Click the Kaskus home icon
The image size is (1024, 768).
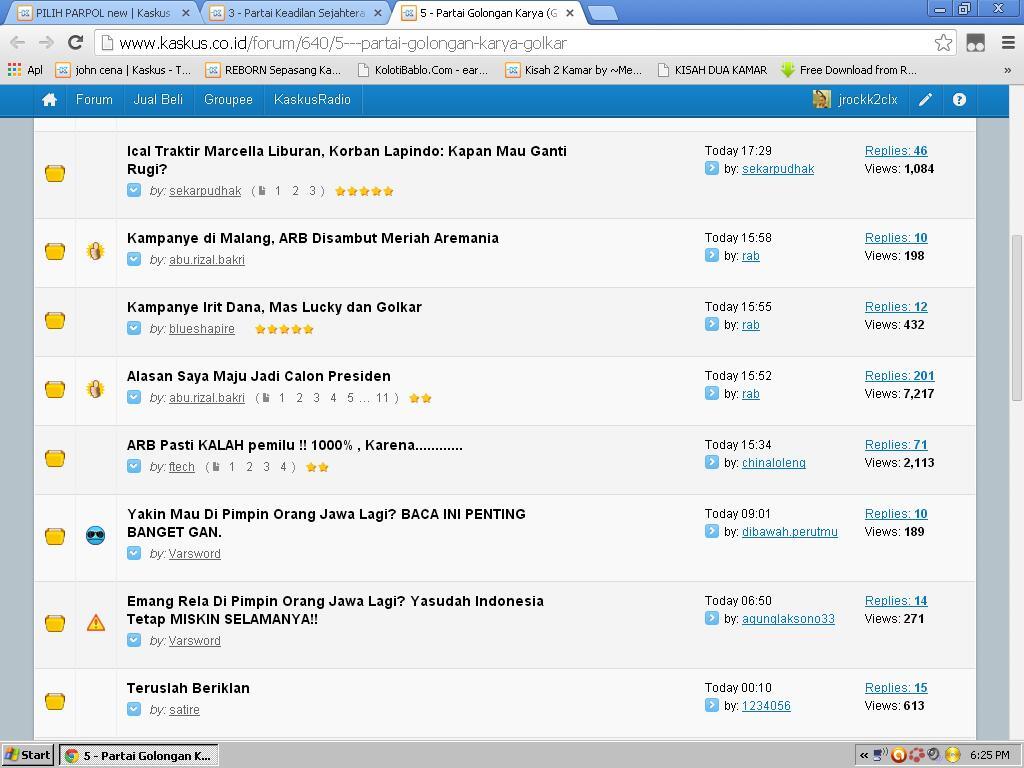49,100
